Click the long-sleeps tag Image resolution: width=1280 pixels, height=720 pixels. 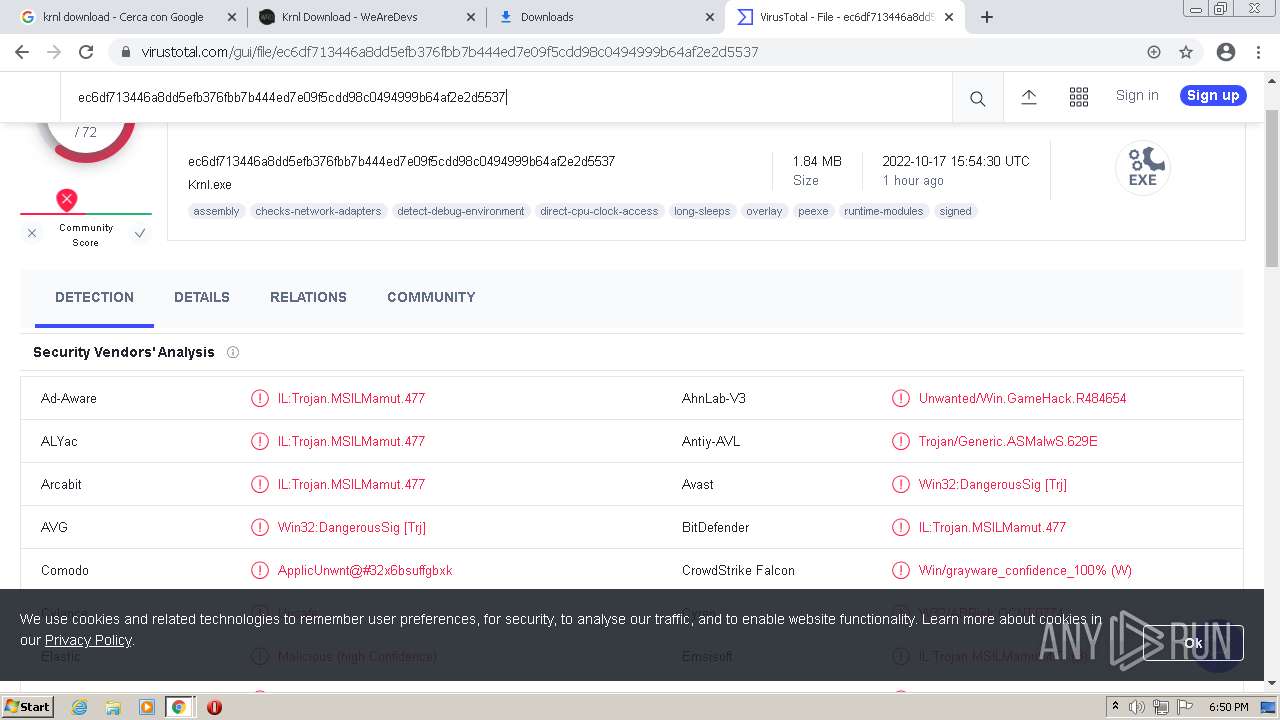(702, 211)
